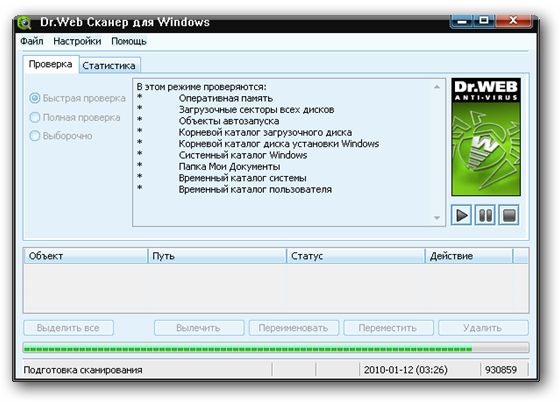The width and height of the screenshot is (560, 402).
Task: Click the Вылечить button
Action: point(199,328)
